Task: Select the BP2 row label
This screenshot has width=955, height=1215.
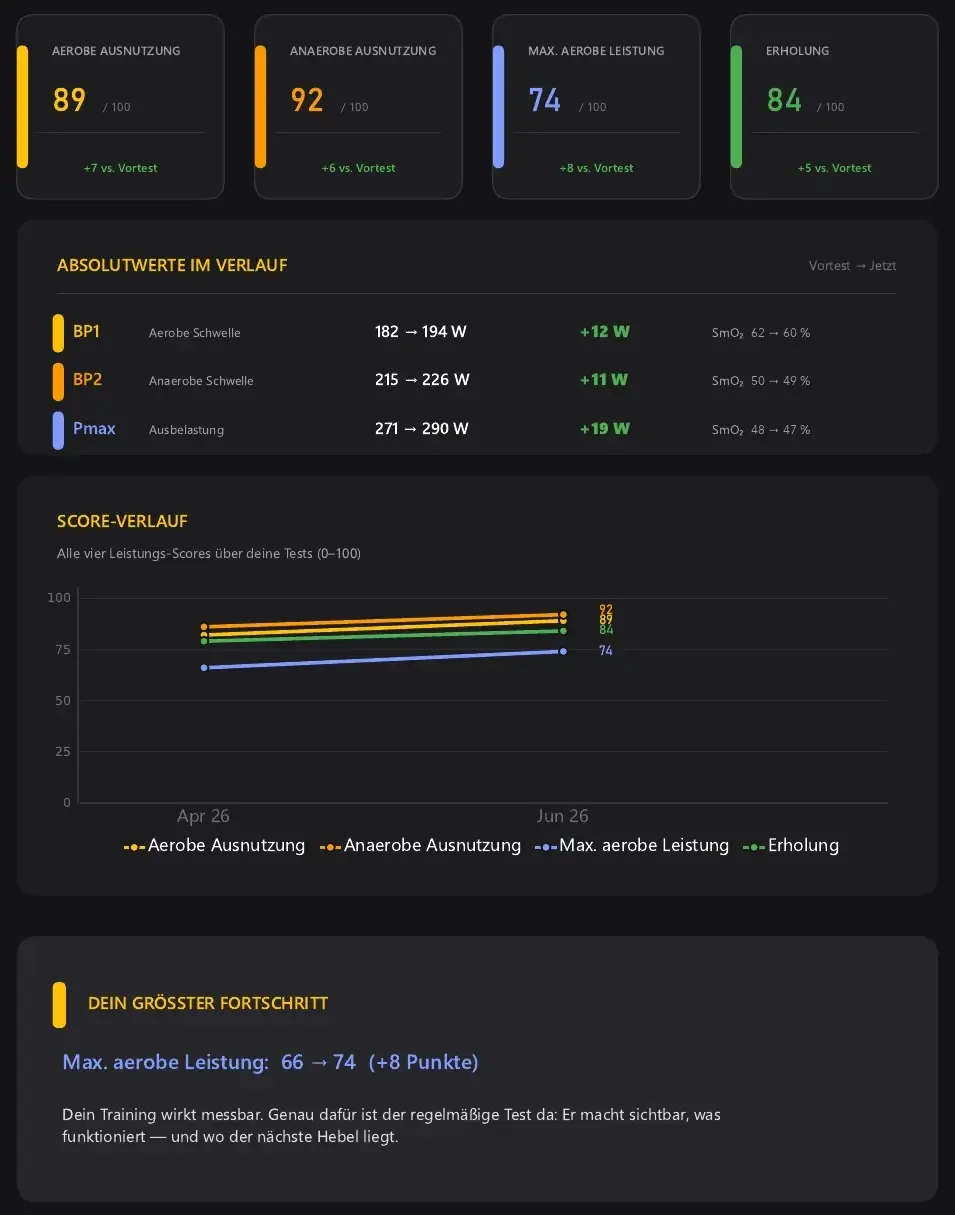Action: (x=87, y=380)
